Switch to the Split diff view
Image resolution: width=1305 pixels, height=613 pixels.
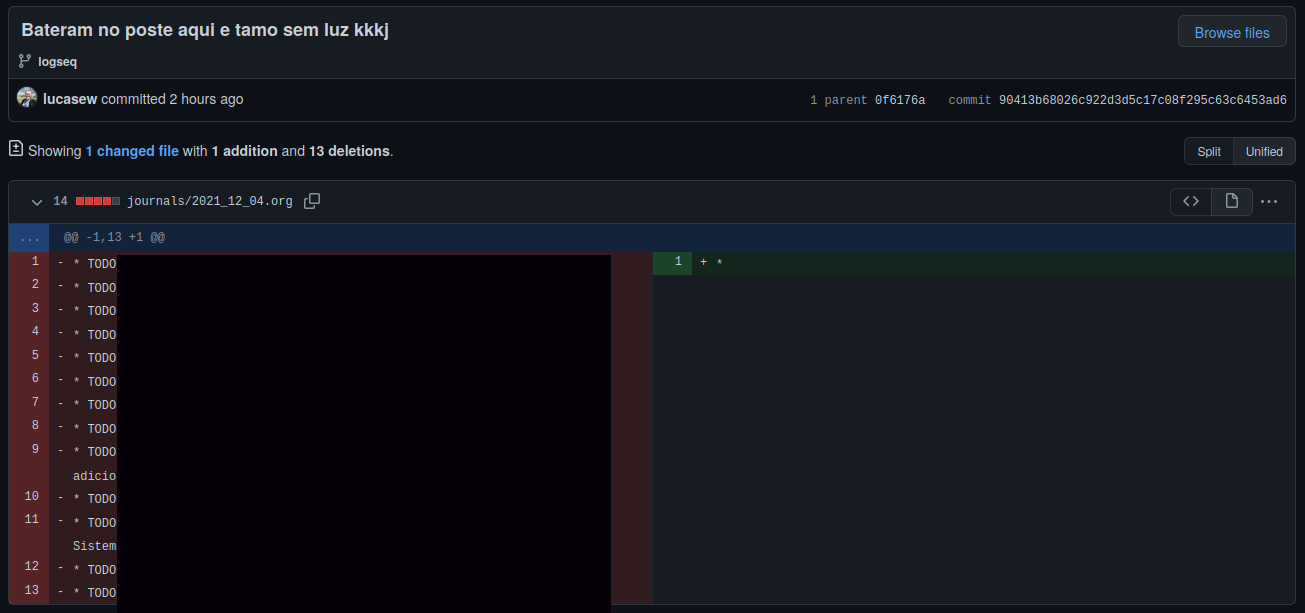(1208, 151)
